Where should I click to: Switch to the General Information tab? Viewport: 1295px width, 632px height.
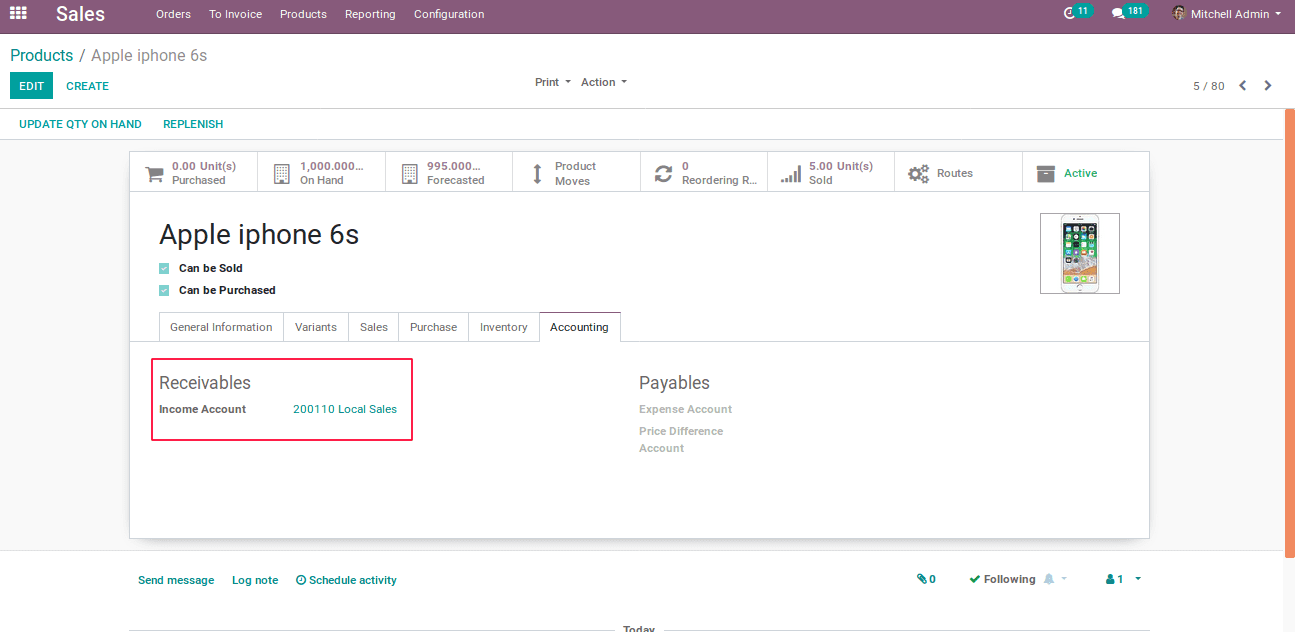point(221,327)
